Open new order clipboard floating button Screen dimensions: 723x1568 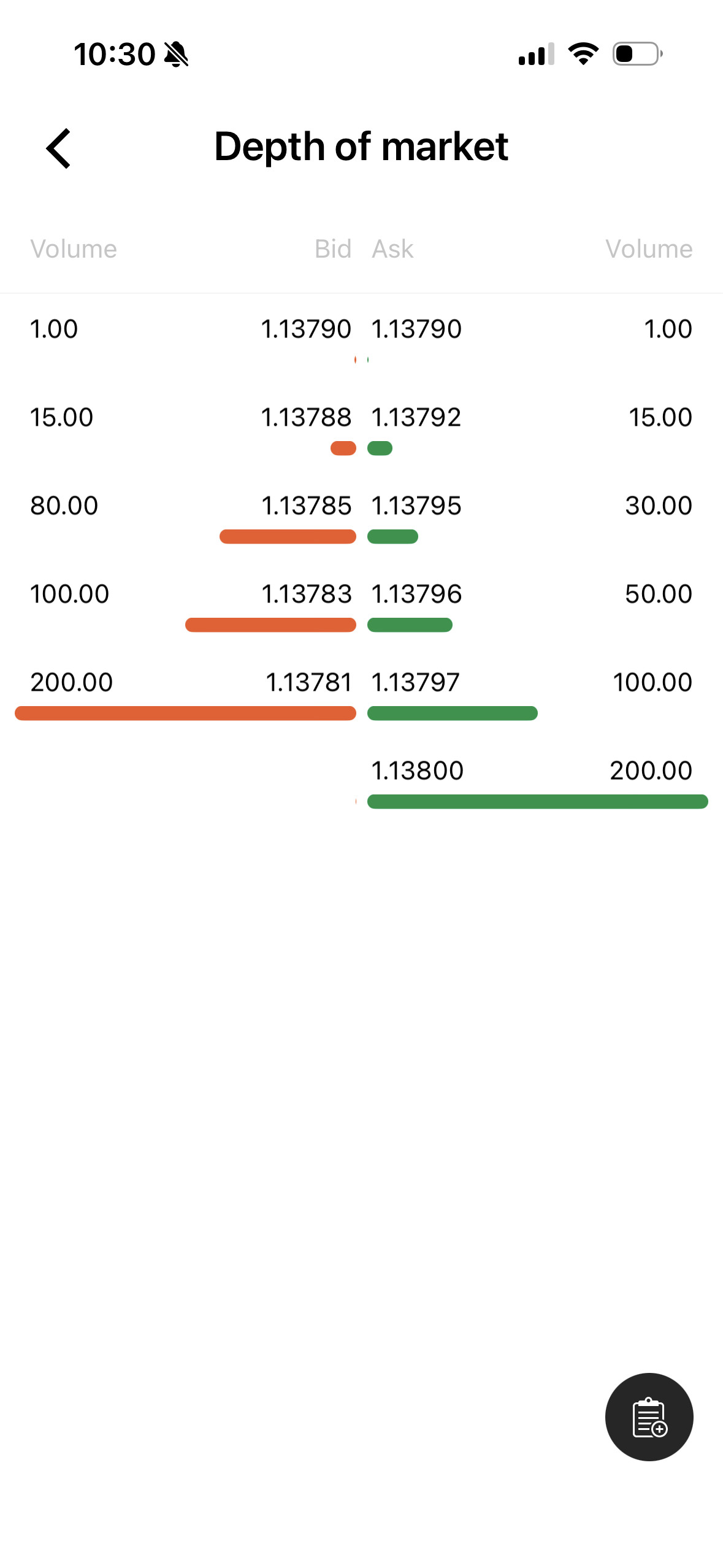pos(649,1416)
